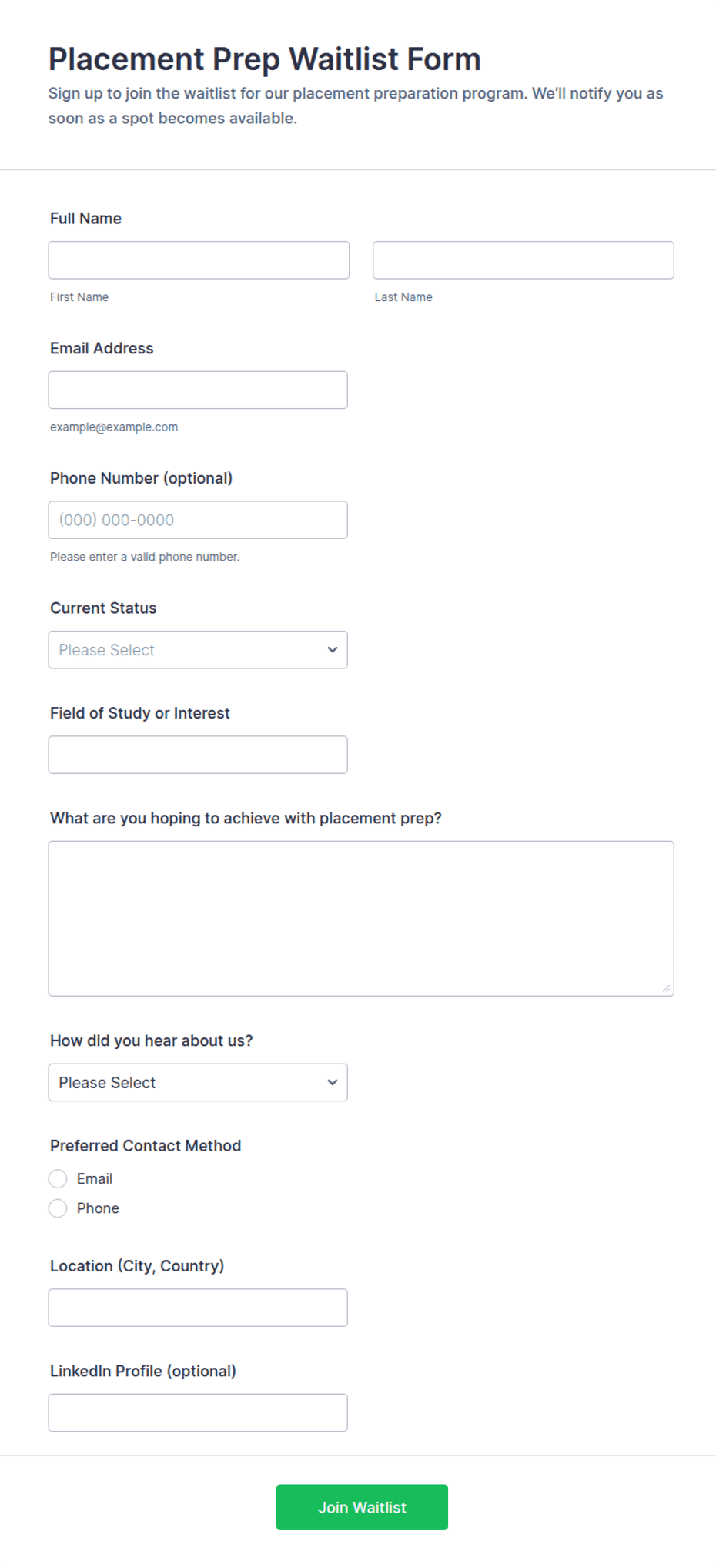Image resolution: width=716 pixels, height=1568 pixels.
Task: Focus the Email Address text box
Action: [x=198, y=390]
